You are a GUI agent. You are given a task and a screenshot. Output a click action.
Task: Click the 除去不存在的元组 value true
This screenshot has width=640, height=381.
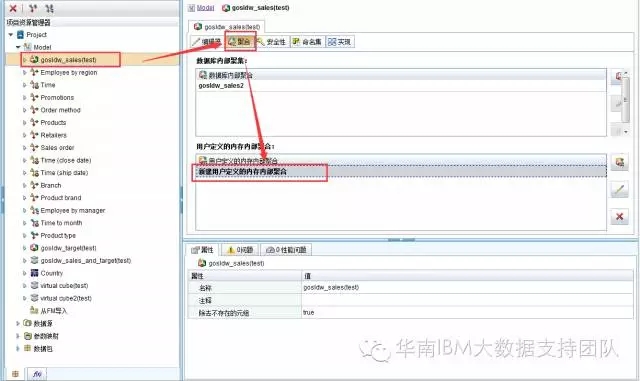pyautogui.click(x=467, y=313)
